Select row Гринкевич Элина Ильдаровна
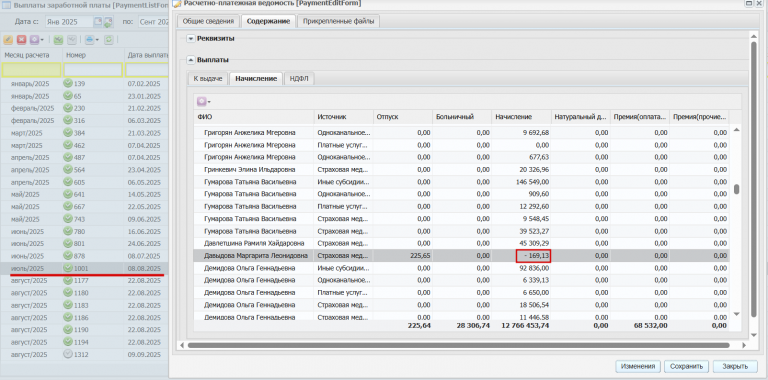This screenshot has height=380, width=768. pyautogui.click(x=461, y=169)
